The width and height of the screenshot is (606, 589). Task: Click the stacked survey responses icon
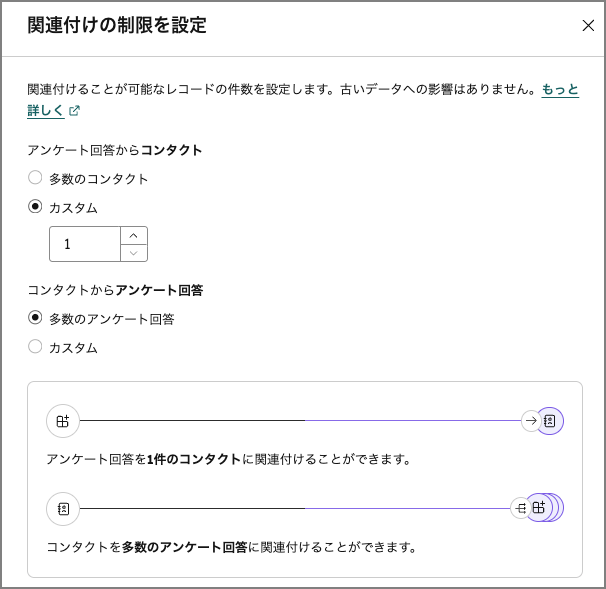[x=541, y=508]
